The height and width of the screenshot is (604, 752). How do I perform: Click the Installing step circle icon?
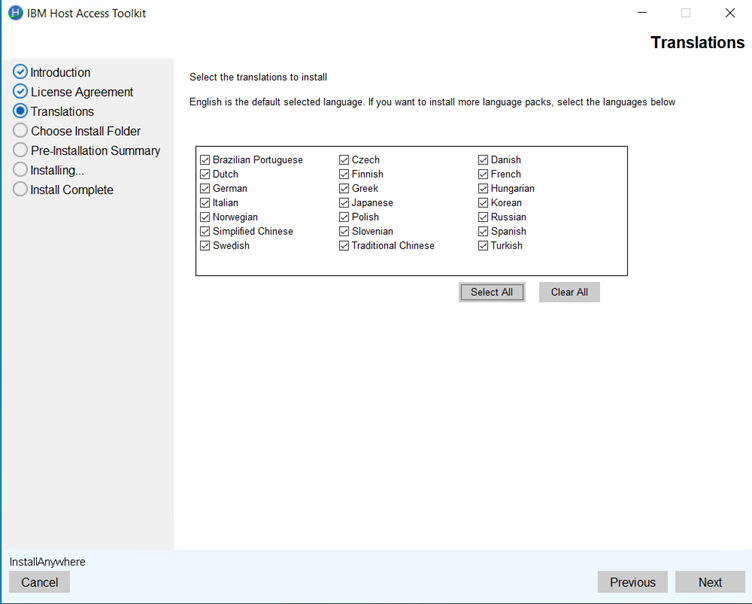[20, 170]
